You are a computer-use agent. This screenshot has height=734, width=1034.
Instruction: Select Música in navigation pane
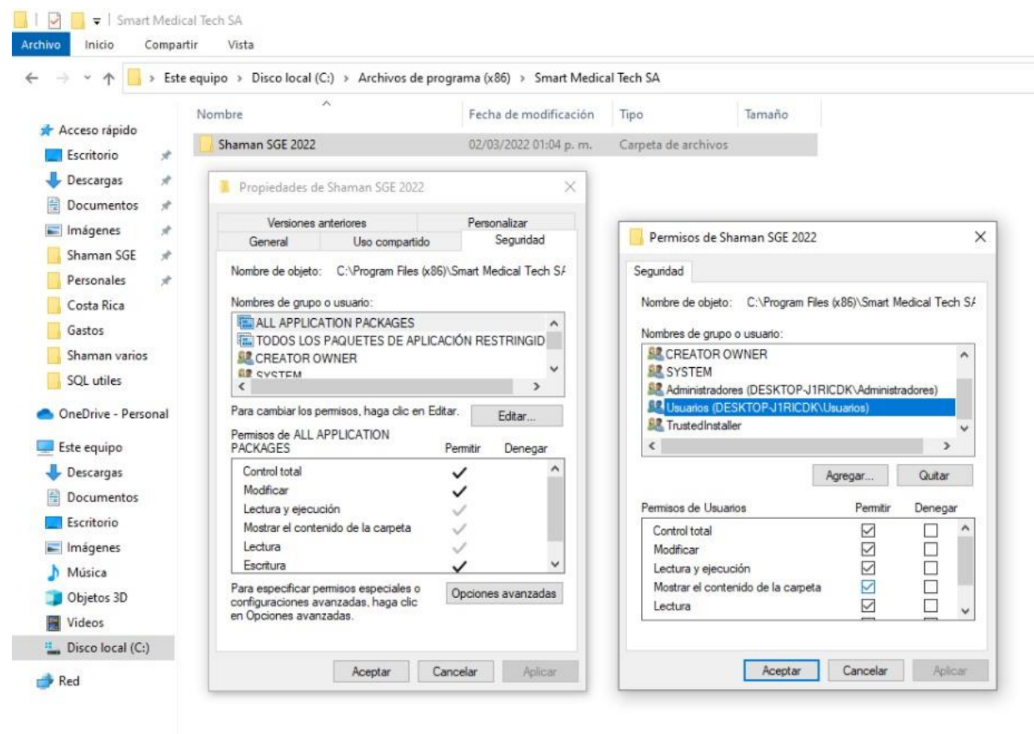pos(86,572)
